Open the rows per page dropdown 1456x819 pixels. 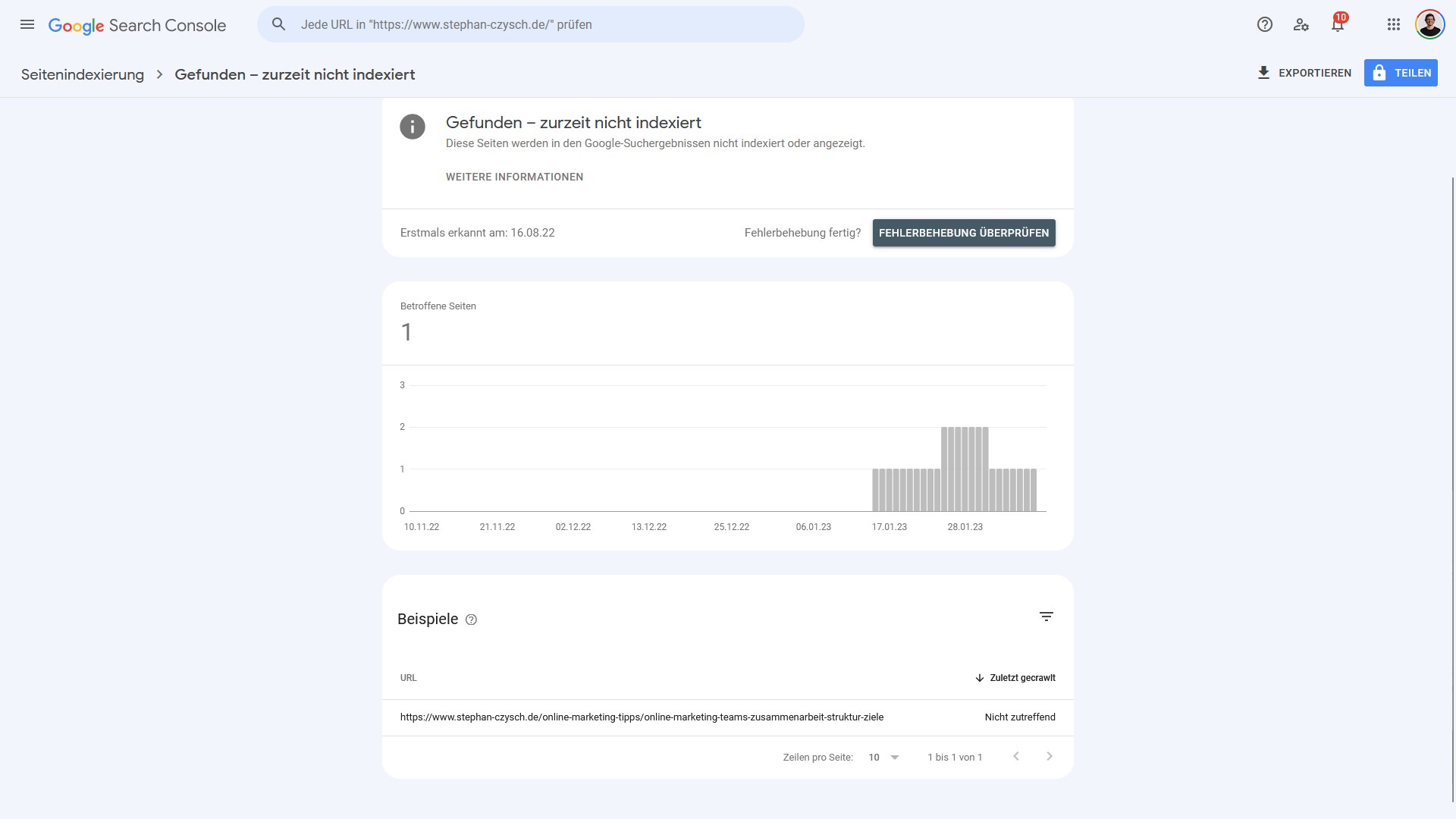click(884, 757)
